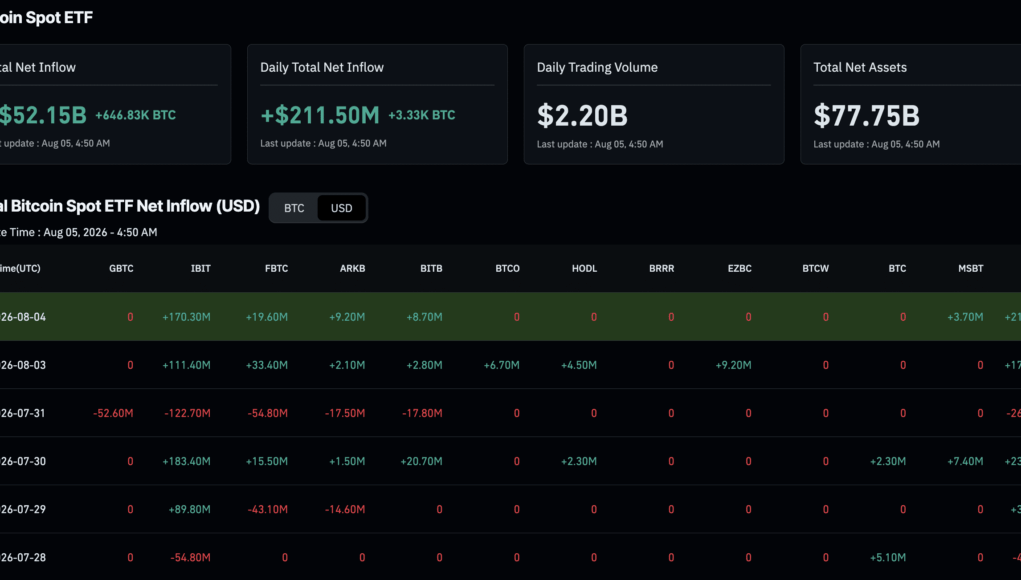Click MSBT +7.40M cell

(x=965, y=462)
